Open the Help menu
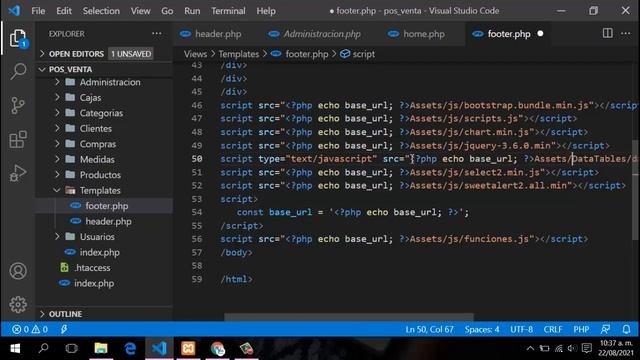640x360 pixels. pos(266,11)
